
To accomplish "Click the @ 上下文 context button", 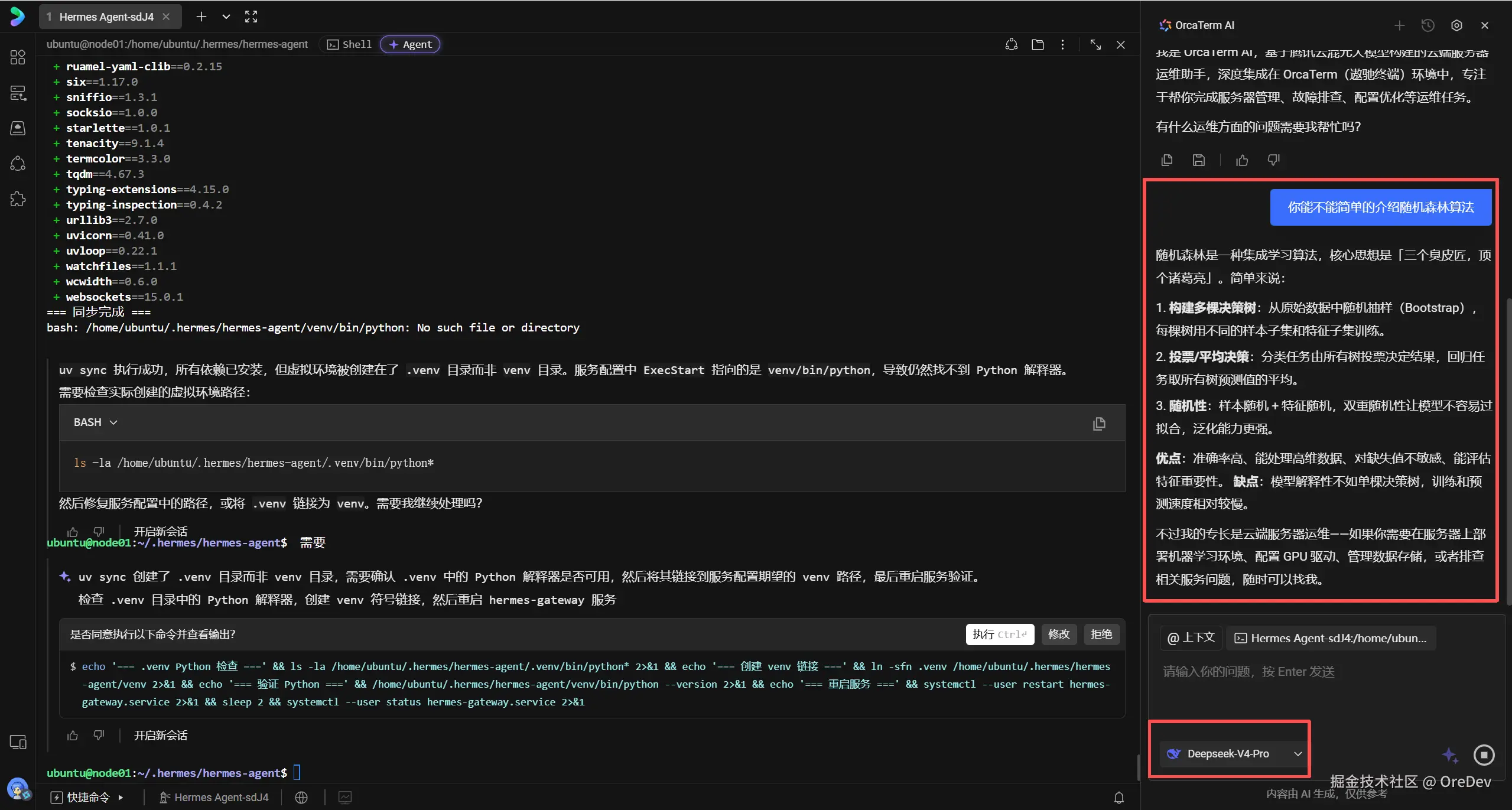I will (x=1191, y=638).
